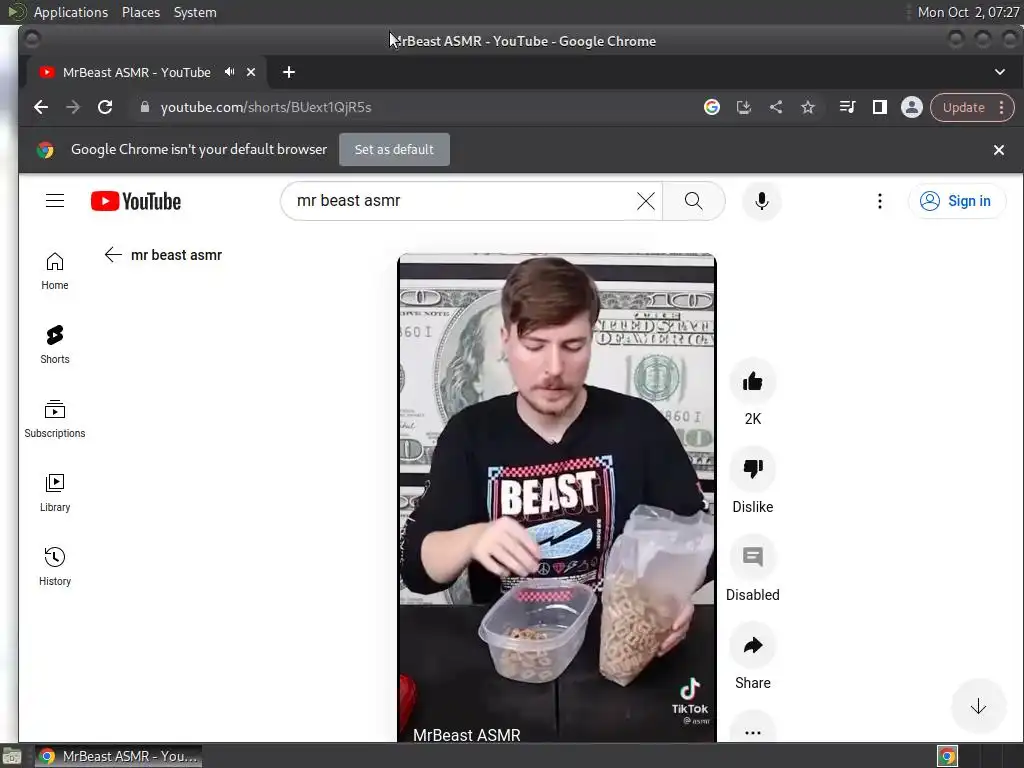Click the Chrome icon in the bottom-right tray
1024x768 pixels.
point(947,756)
